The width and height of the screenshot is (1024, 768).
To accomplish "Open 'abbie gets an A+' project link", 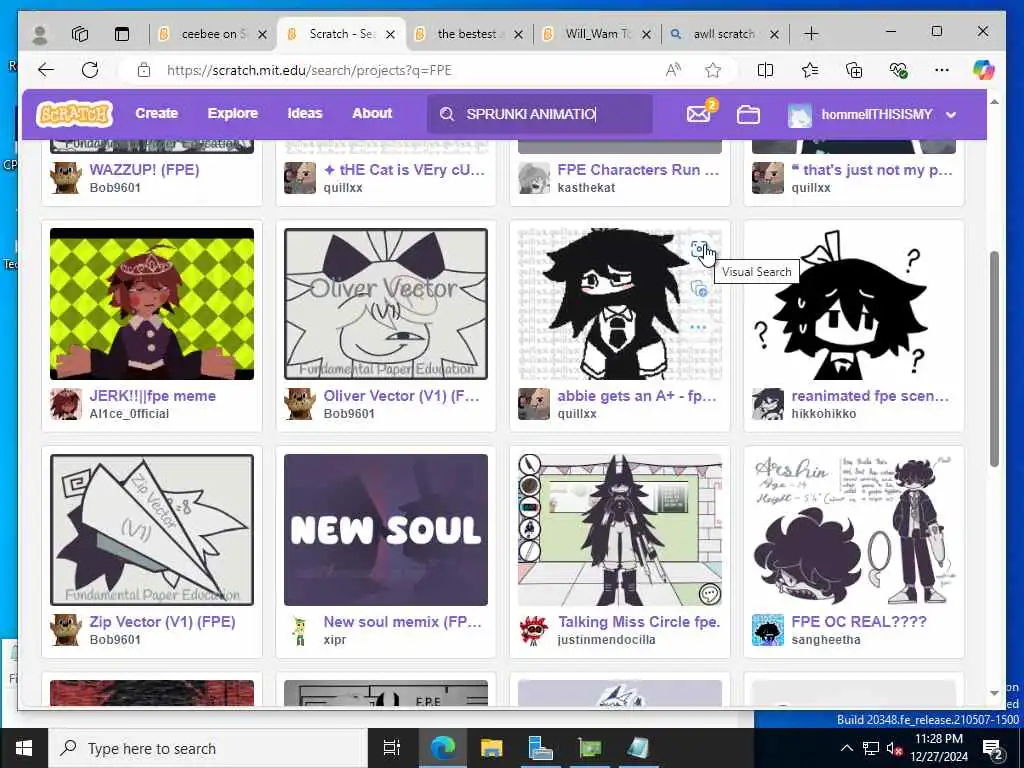I will coord(637,396).
